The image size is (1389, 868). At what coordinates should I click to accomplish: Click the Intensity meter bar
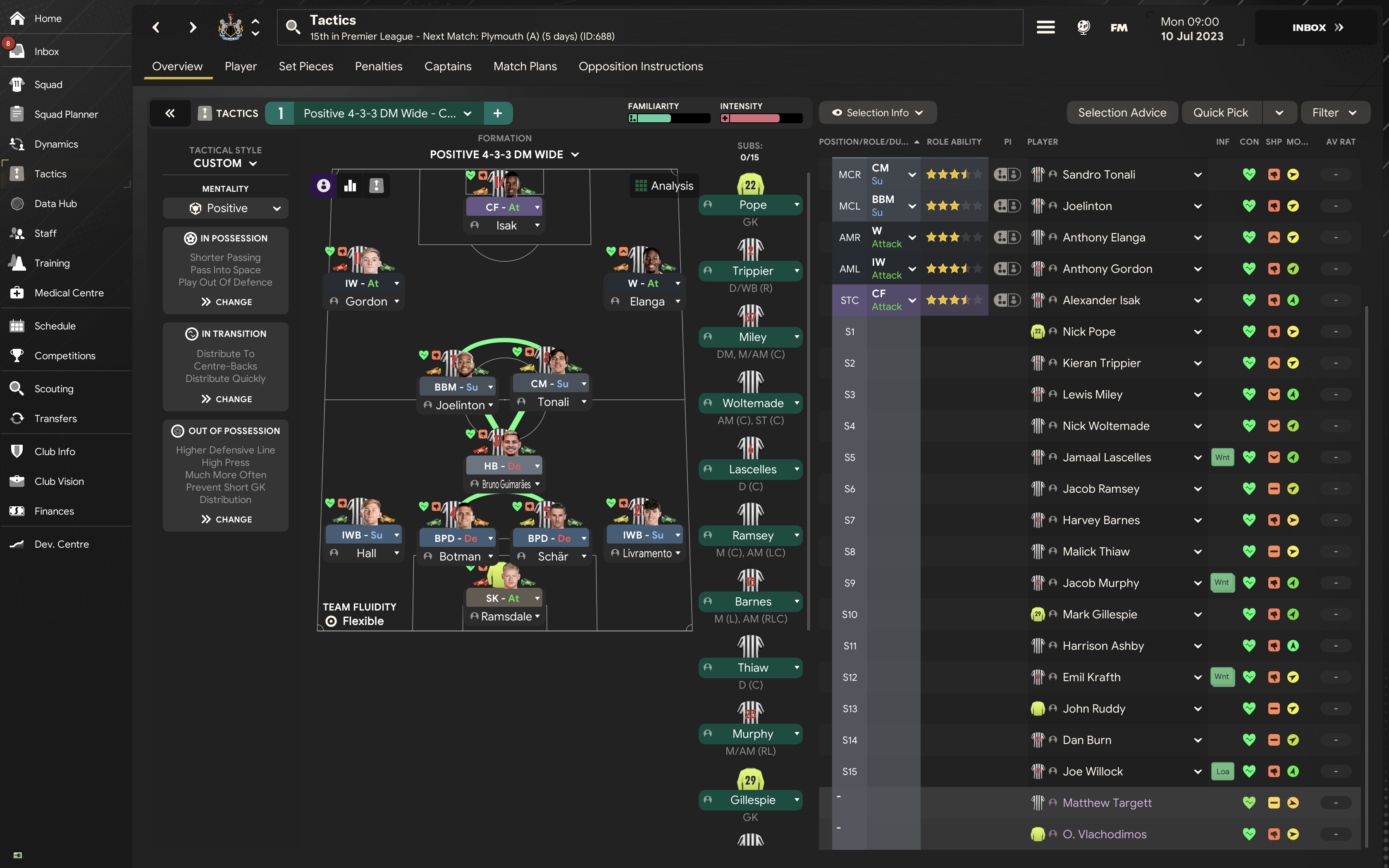click(x=761, y=119)
